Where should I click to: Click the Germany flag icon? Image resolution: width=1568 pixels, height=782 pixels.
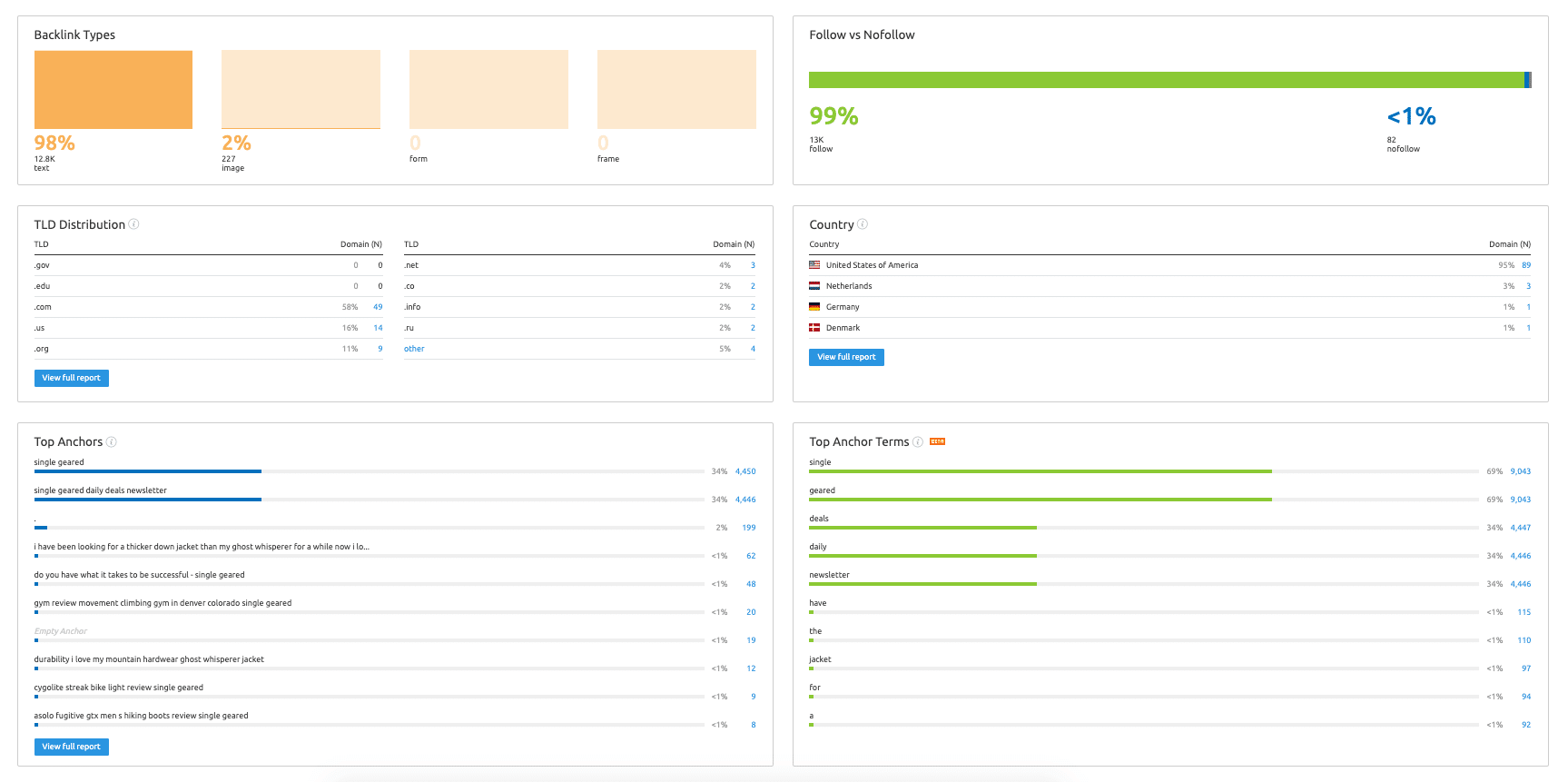pos(814,307)
